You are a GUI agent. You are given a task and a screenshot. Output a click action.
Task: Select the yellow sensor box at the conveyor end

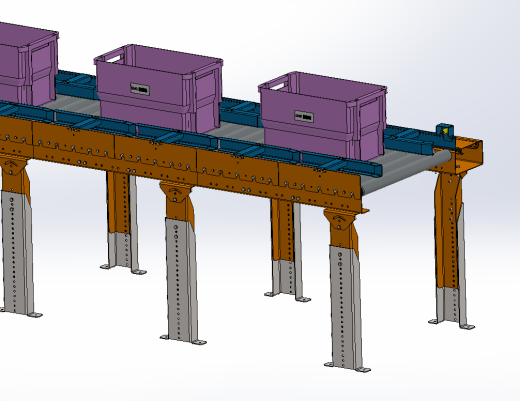tap(445, 132)
